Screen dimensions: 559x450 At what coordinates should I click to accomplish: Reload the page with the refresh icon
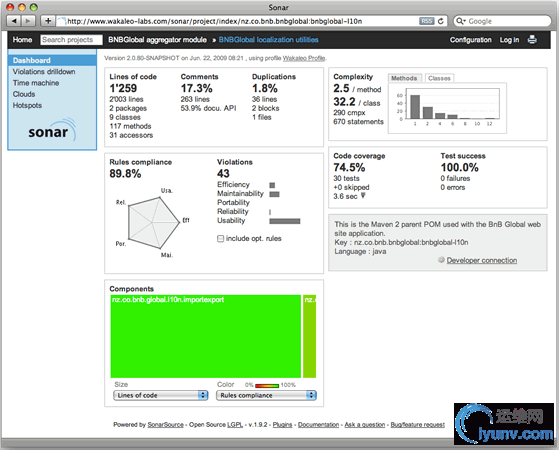(441, 21)
